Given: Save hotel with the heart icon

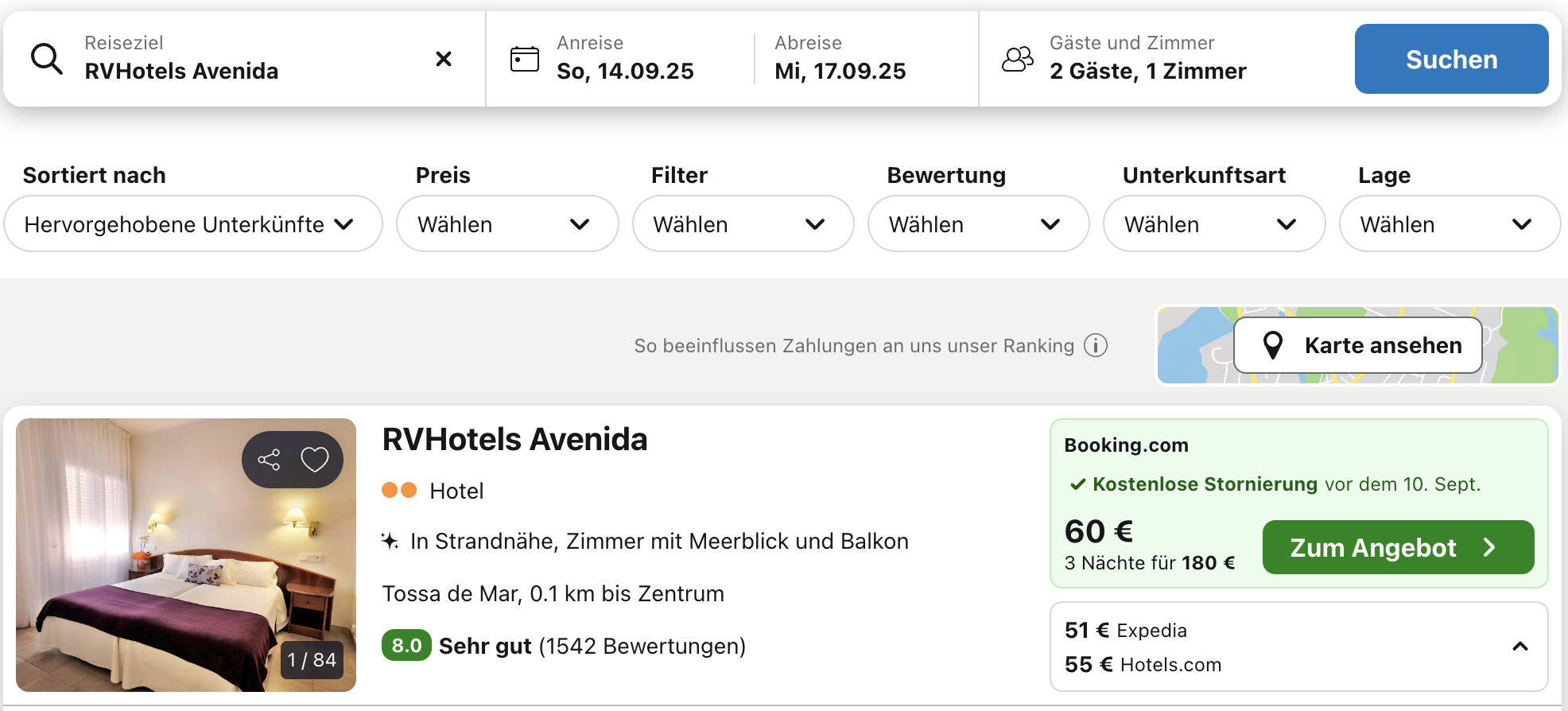Looking at the screenshot, I should pos(315,460).
